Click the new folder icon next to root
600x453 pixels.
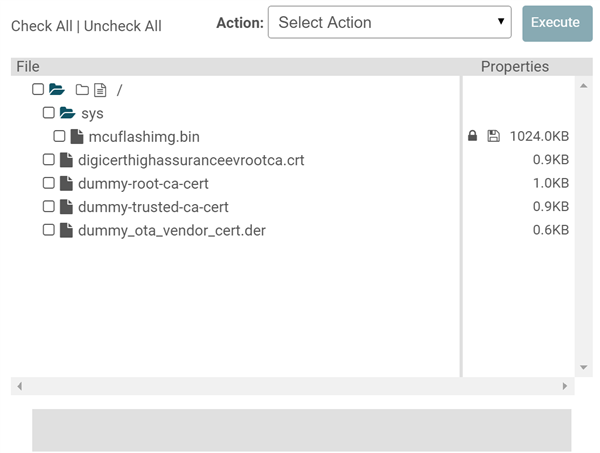pos(82,90)
